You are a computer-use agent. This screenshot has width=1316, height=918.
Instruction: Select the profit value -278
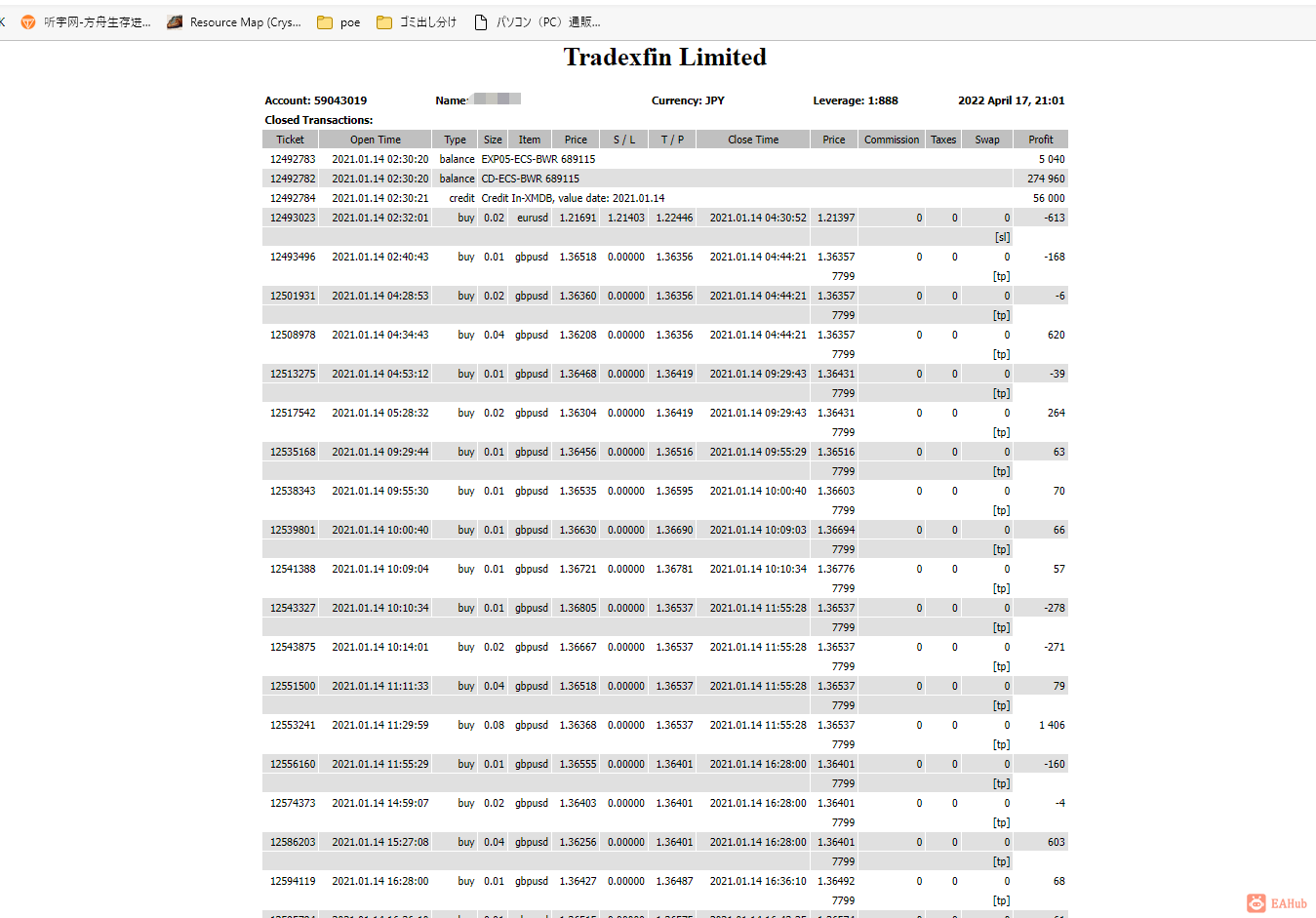tap(1055, 608)
